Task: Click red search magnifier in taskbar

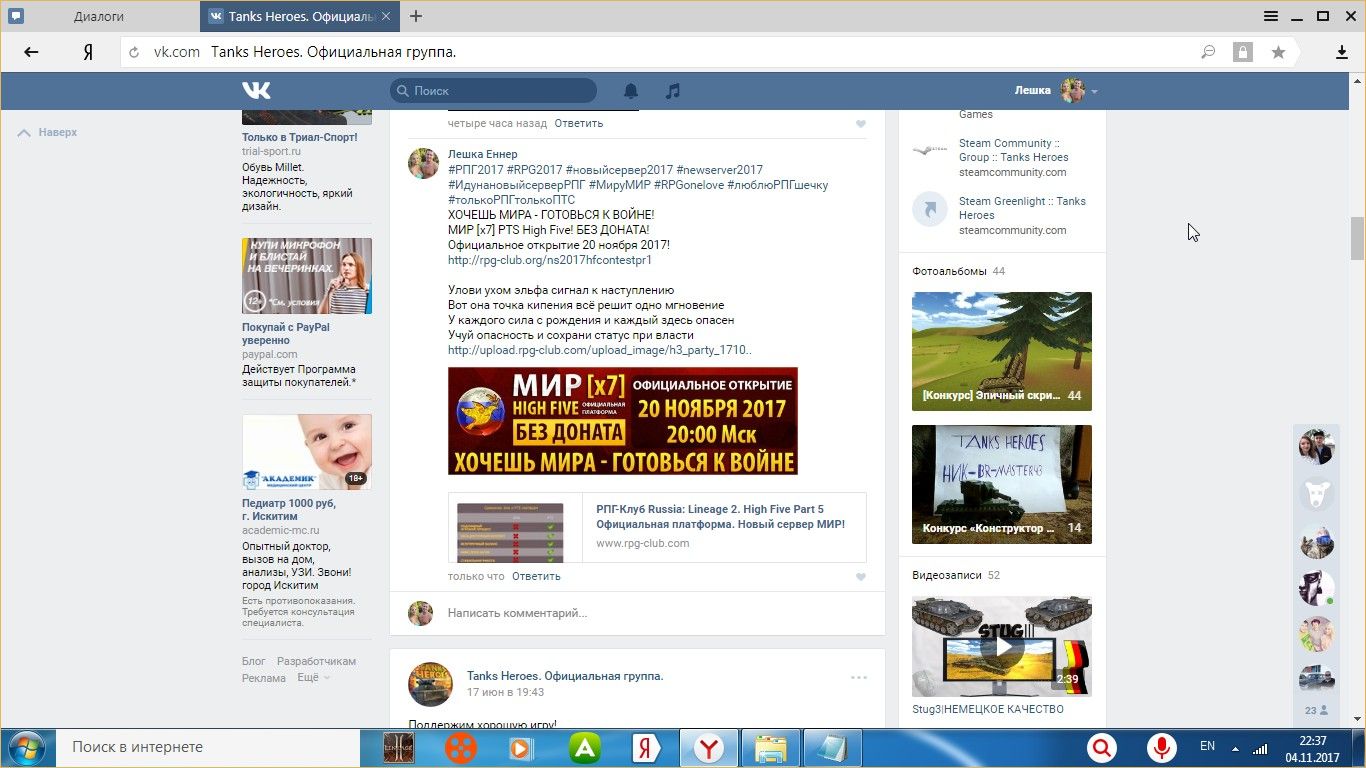Action: [1102, 747]
